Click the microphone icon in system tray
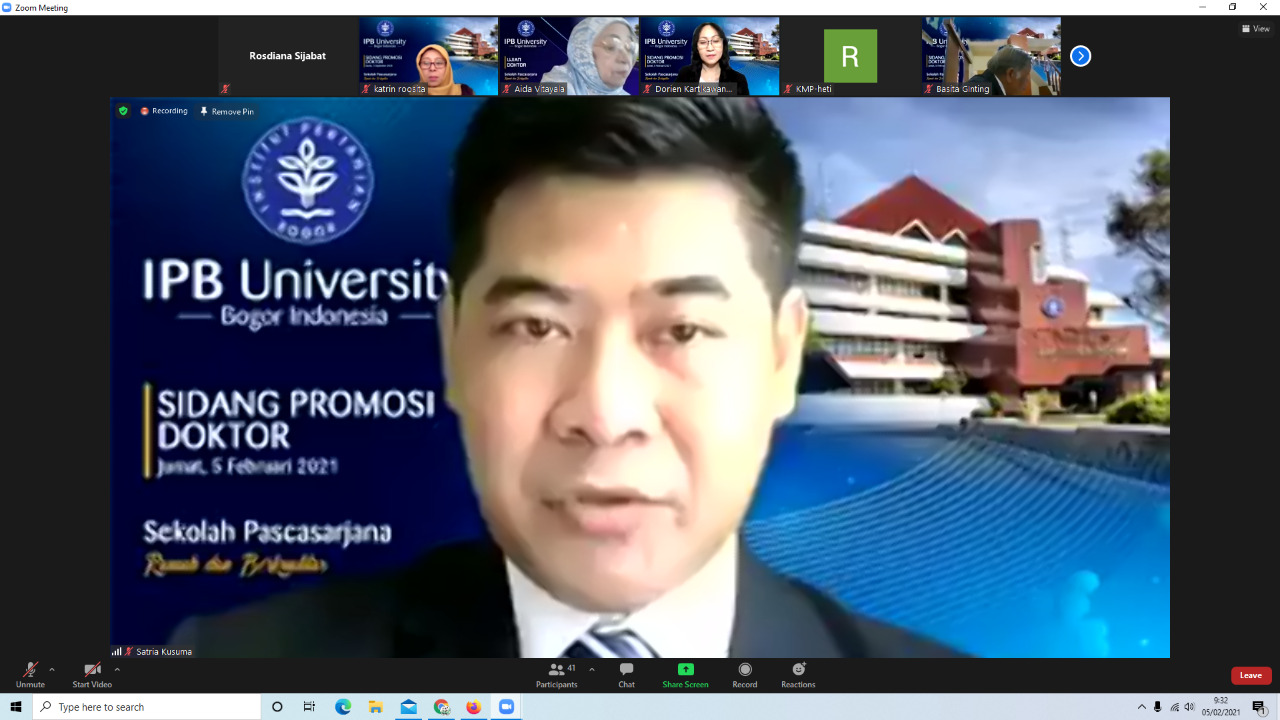 coord(1158,707)
